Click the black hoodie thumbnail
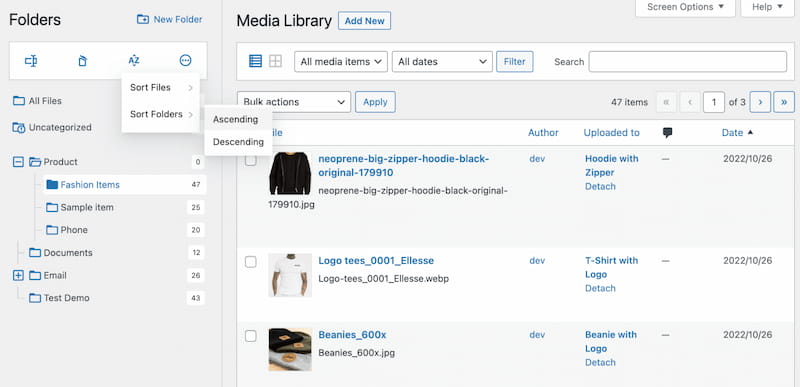The height and width of the screenshot is (387, 800). 290,173
